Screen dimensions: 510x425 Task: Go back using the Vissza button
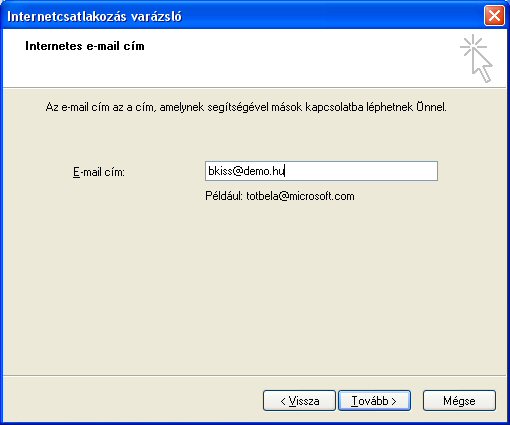click(299, 400)
